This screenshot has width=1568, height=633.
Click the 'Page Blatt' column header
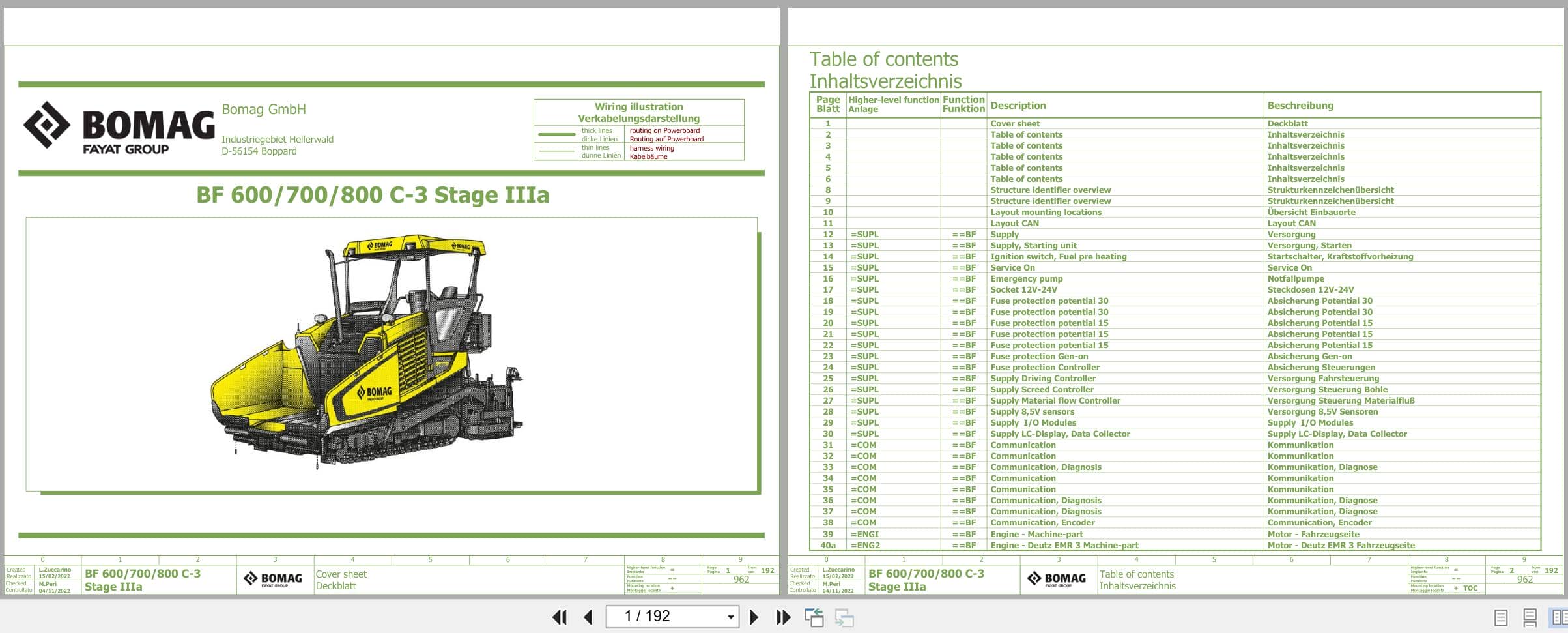point(828,104)
